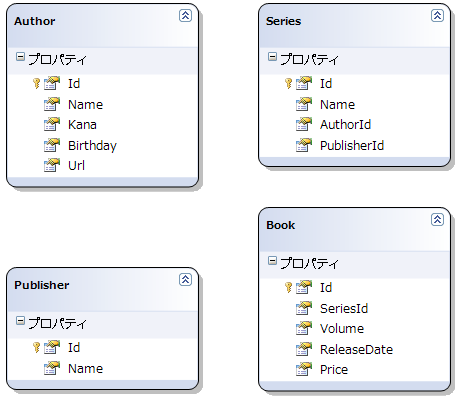Click the key icon beside Book Id
This screenshot has height=400, width=460.
(x=288, y=287)
